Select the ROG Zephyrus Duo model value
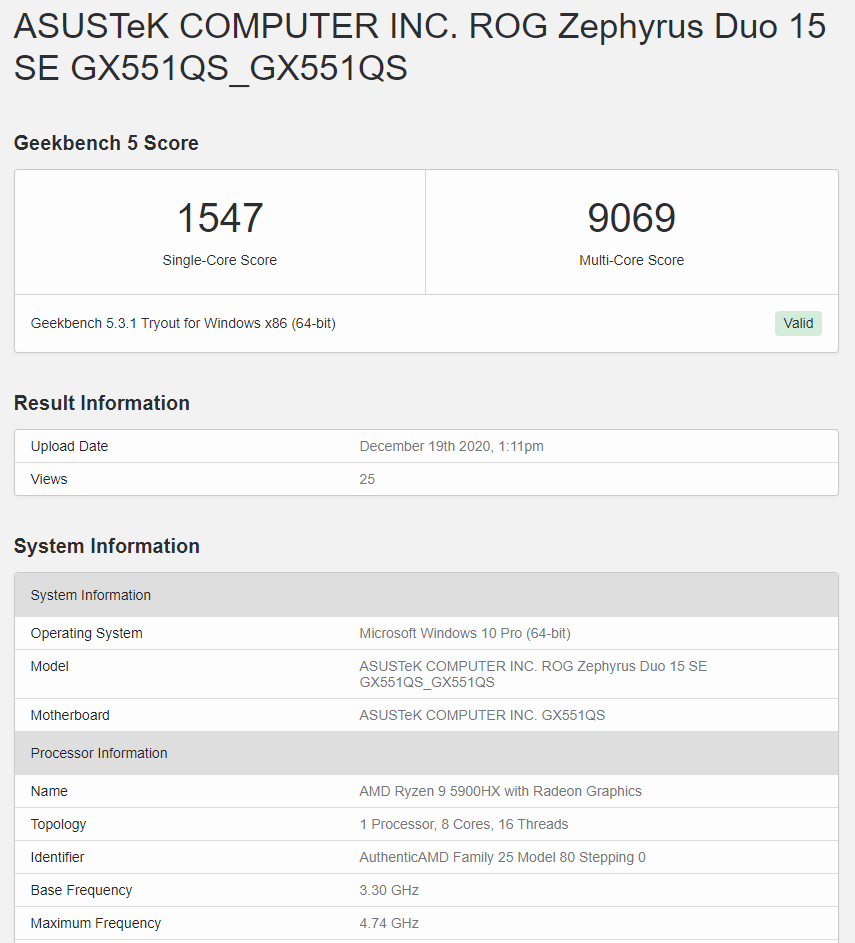Viewport: 855px width, 943px height. click(x=533, y=674)
